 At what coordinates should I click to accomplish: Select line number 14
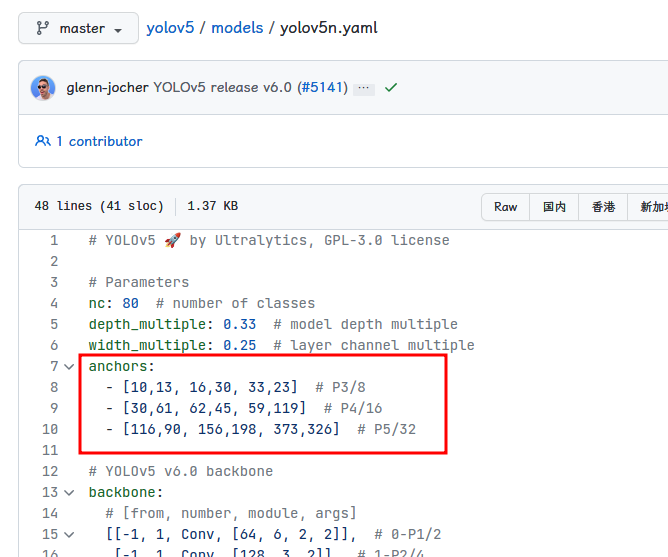[x=50, y=513]
